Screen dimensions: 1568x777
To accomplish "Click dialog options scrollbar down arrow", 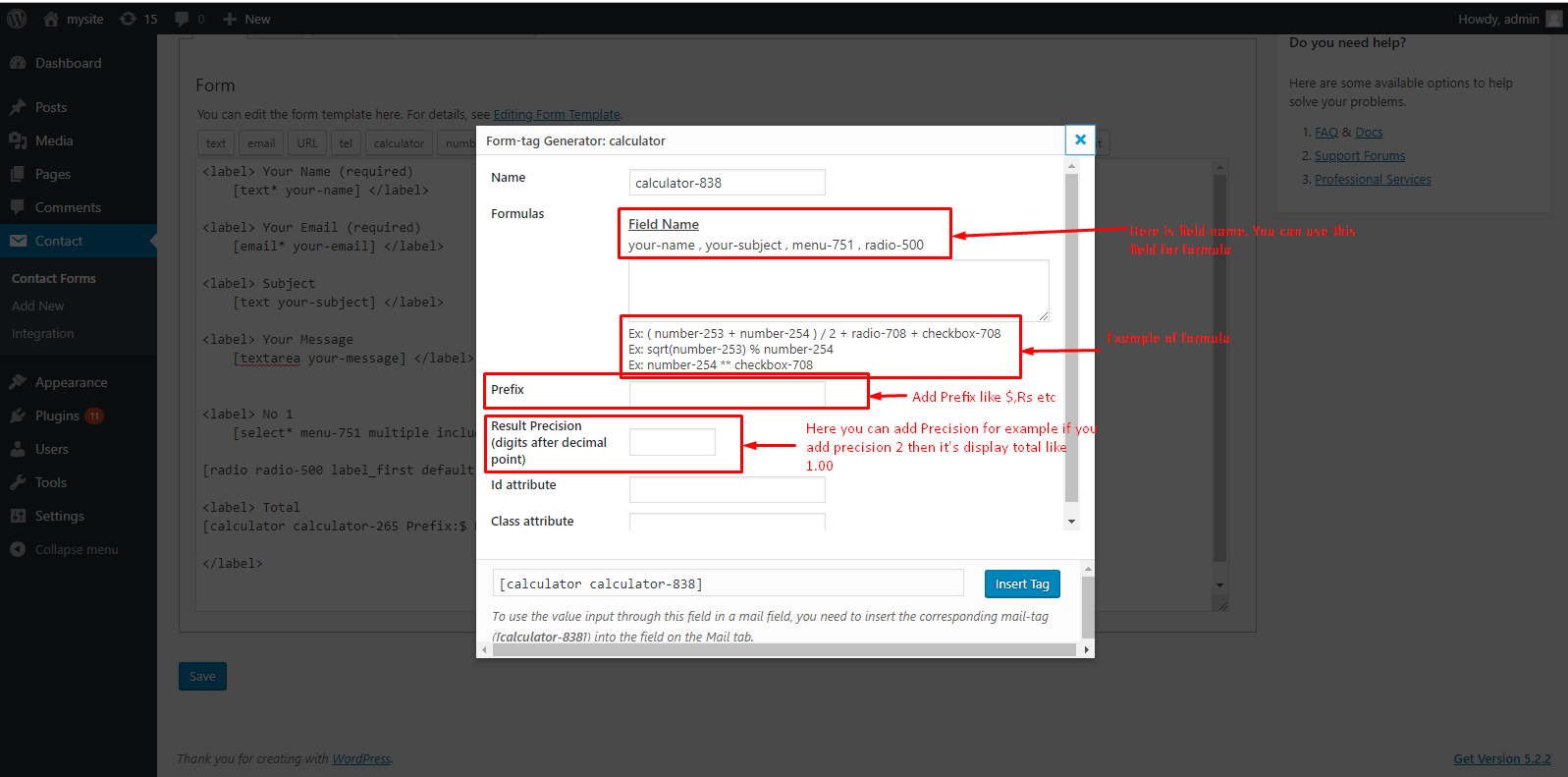I will coord(1071,522).
